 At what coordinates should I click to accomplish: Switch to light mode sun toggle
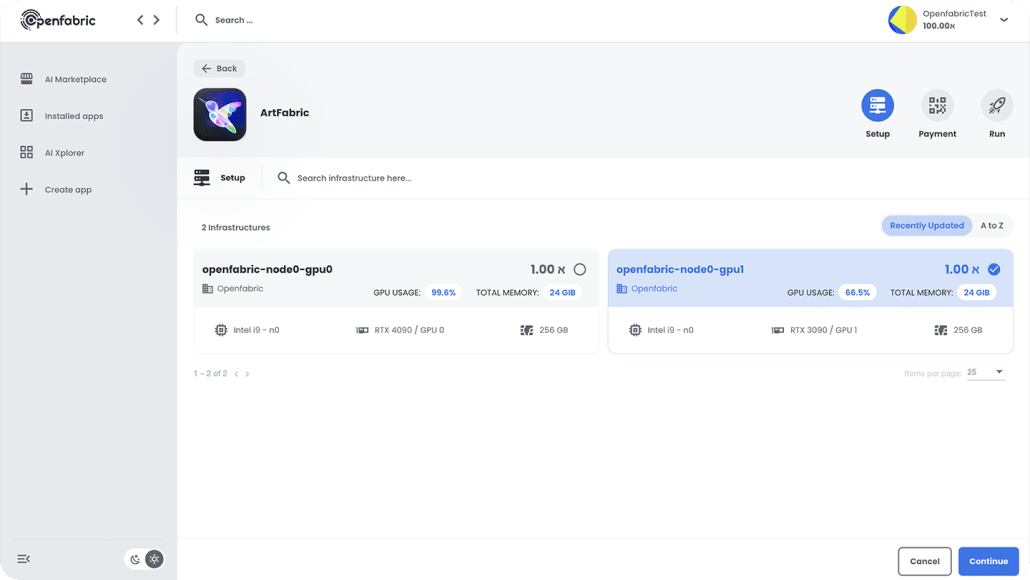[154, 560]
